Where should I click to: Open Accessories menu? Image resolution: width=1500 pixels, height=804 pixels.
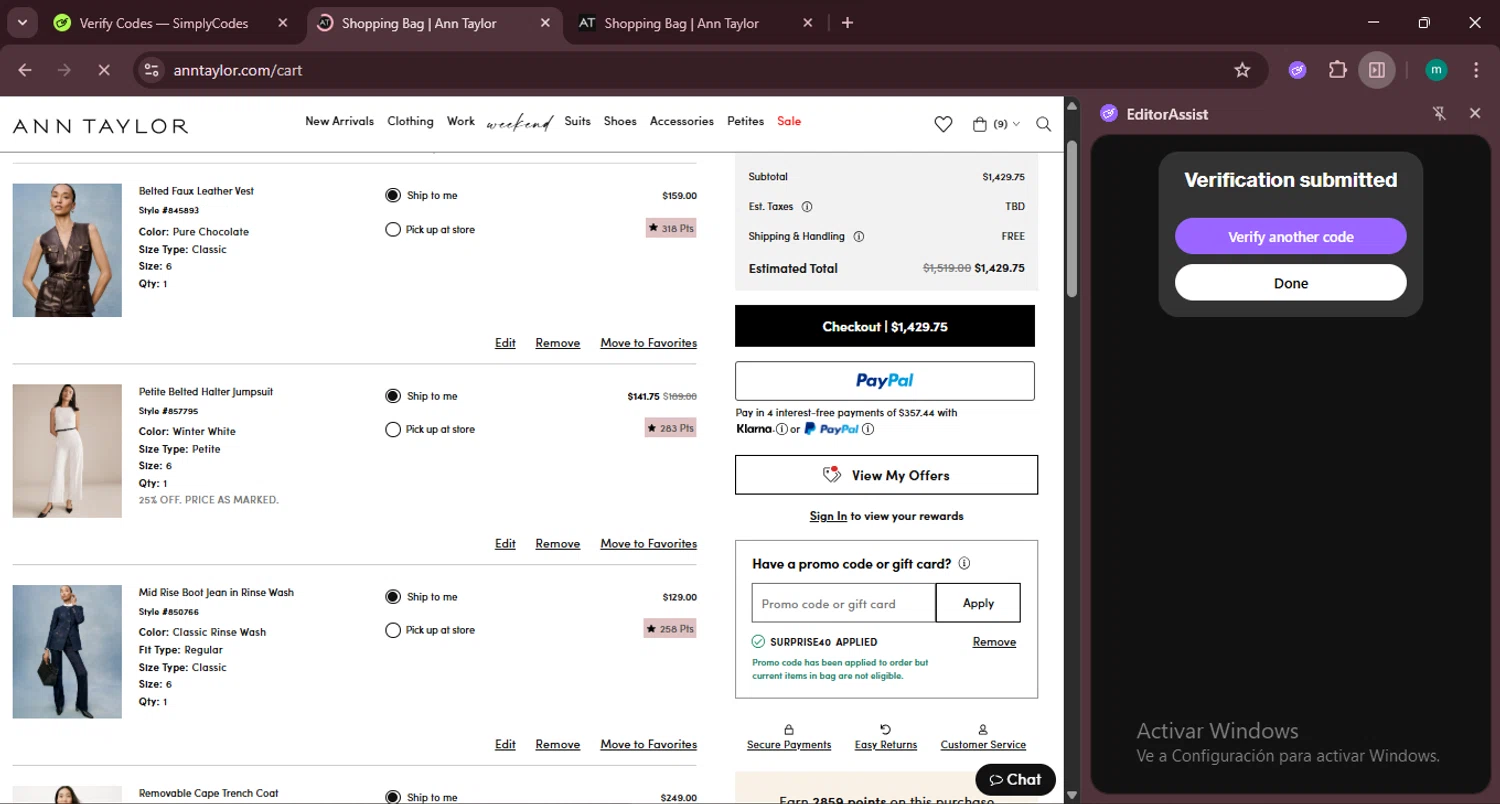coord(682,121)
